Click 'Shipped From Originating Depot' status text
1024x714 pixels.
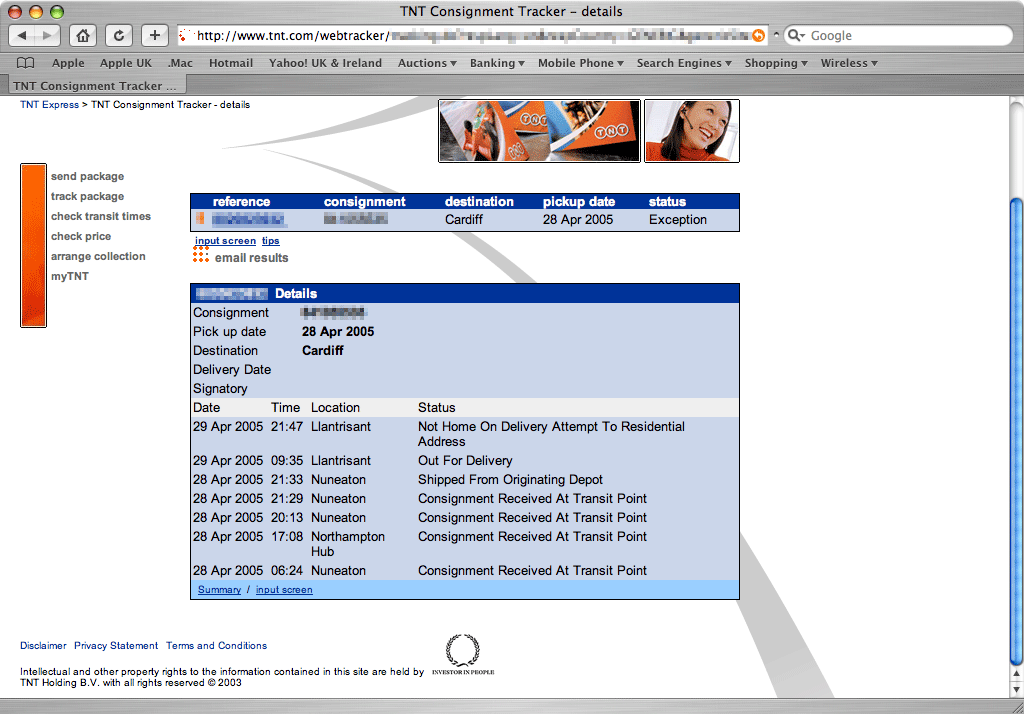[x=510, y=479]
